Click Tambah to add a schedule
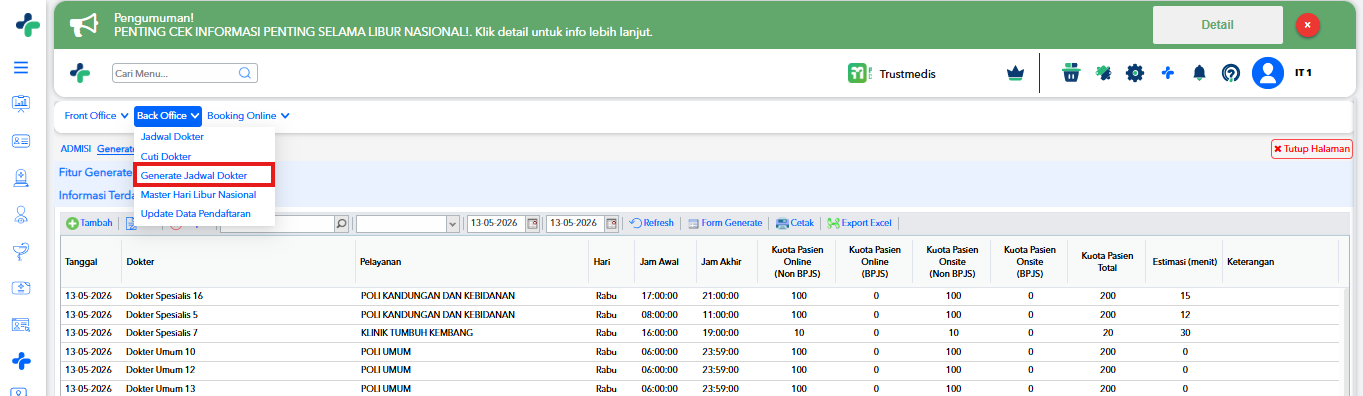Viewport: 1363px width, 396px height. tap(89, 223)
